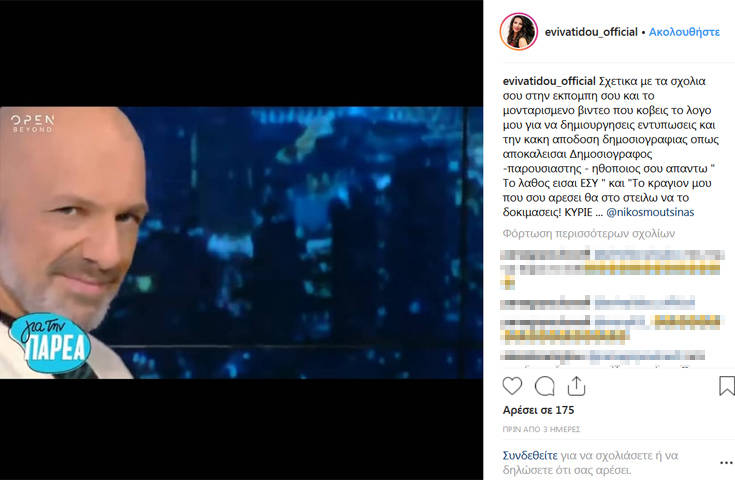View who liked via Αρέσει σε 175
This screenshot has width=735, height=480.
click(x=538, y=410)
